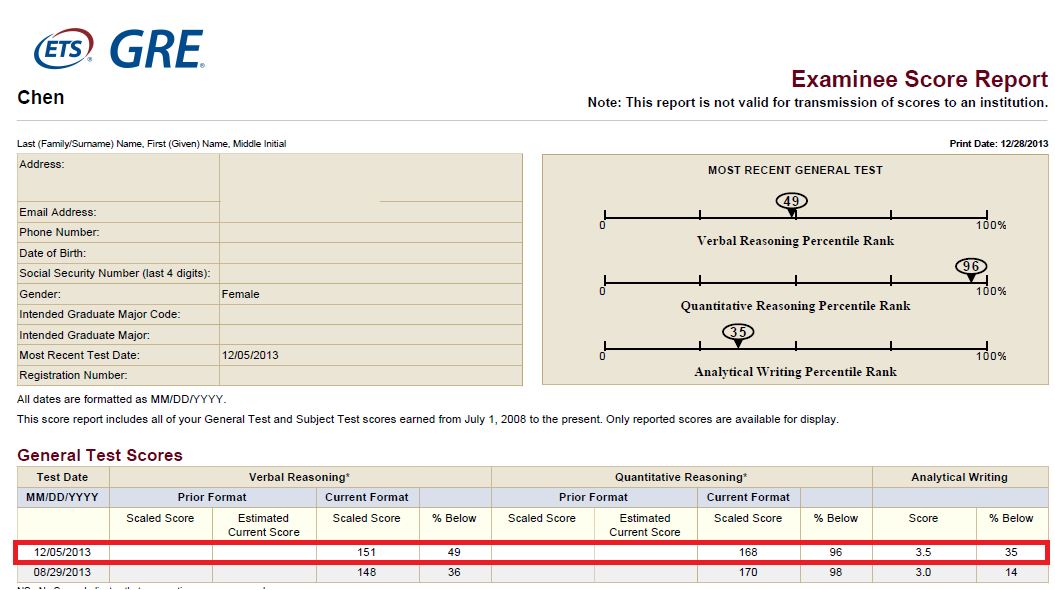Screen dimensions: 1055x590
Task: Select the analytical writing score 3.0
Action: pyautogui.click(x=923, y=573)
